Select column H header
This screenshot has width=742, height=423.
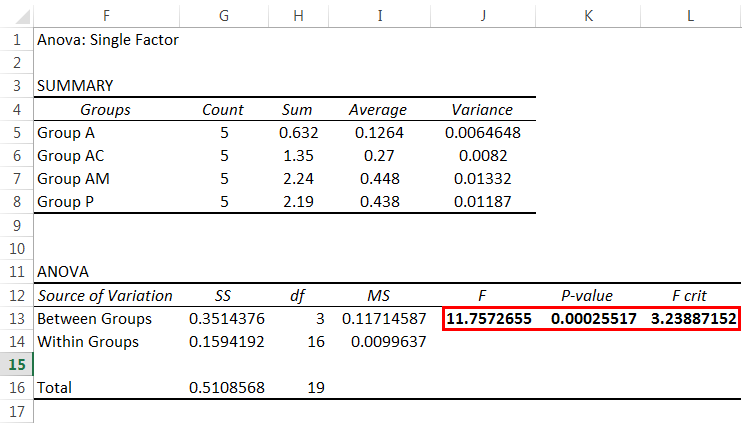tap(298, 16)
